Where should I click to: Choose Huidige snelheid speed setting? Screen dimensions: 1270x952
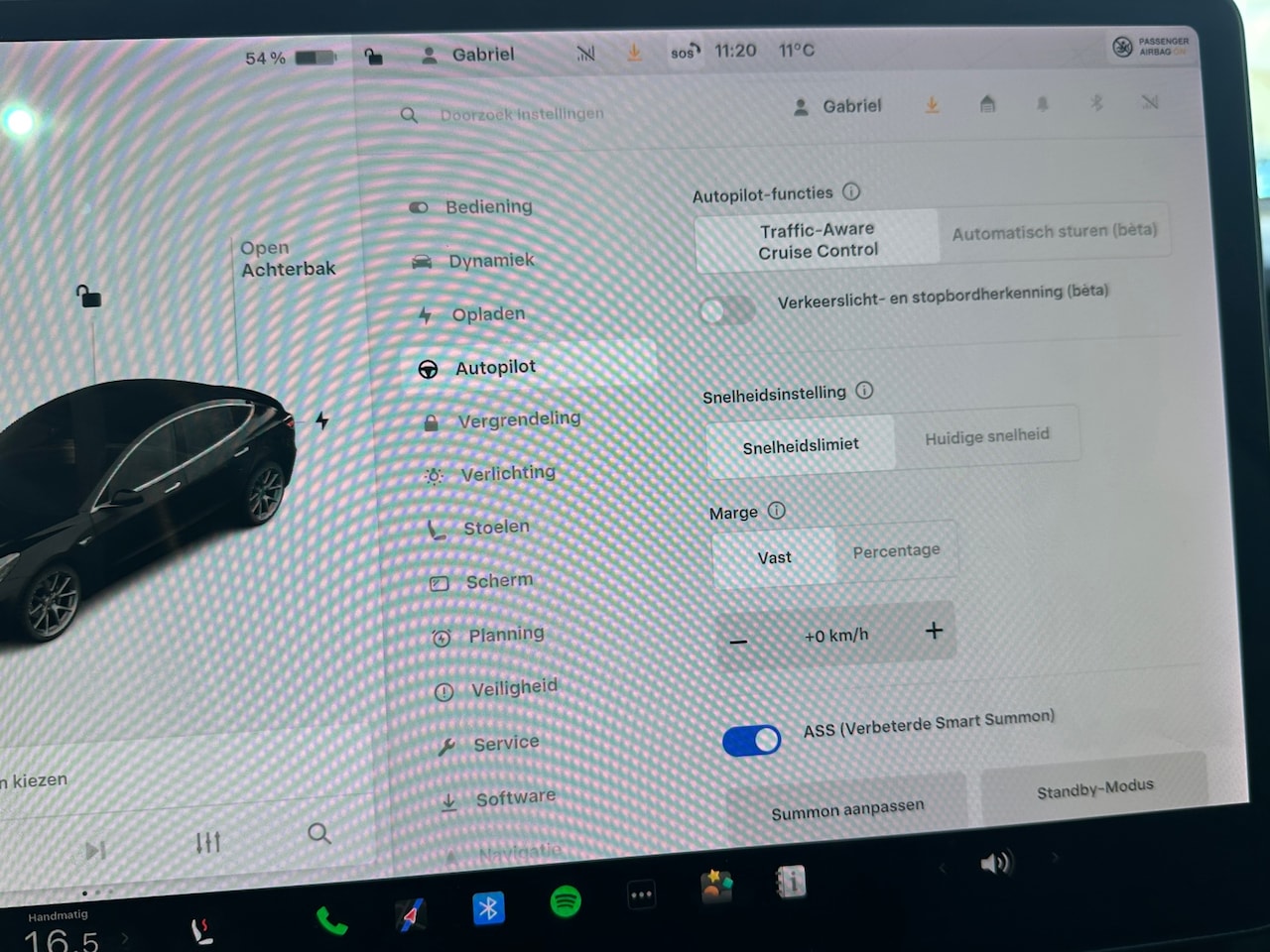click(986, 436)
